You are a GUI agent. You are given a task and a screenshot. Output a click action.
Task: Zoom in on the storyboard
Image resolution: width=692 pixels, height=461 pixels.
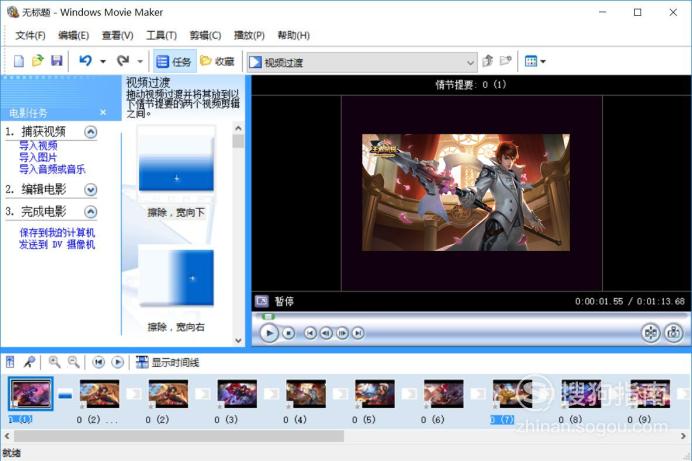click(x=55, y=362)
